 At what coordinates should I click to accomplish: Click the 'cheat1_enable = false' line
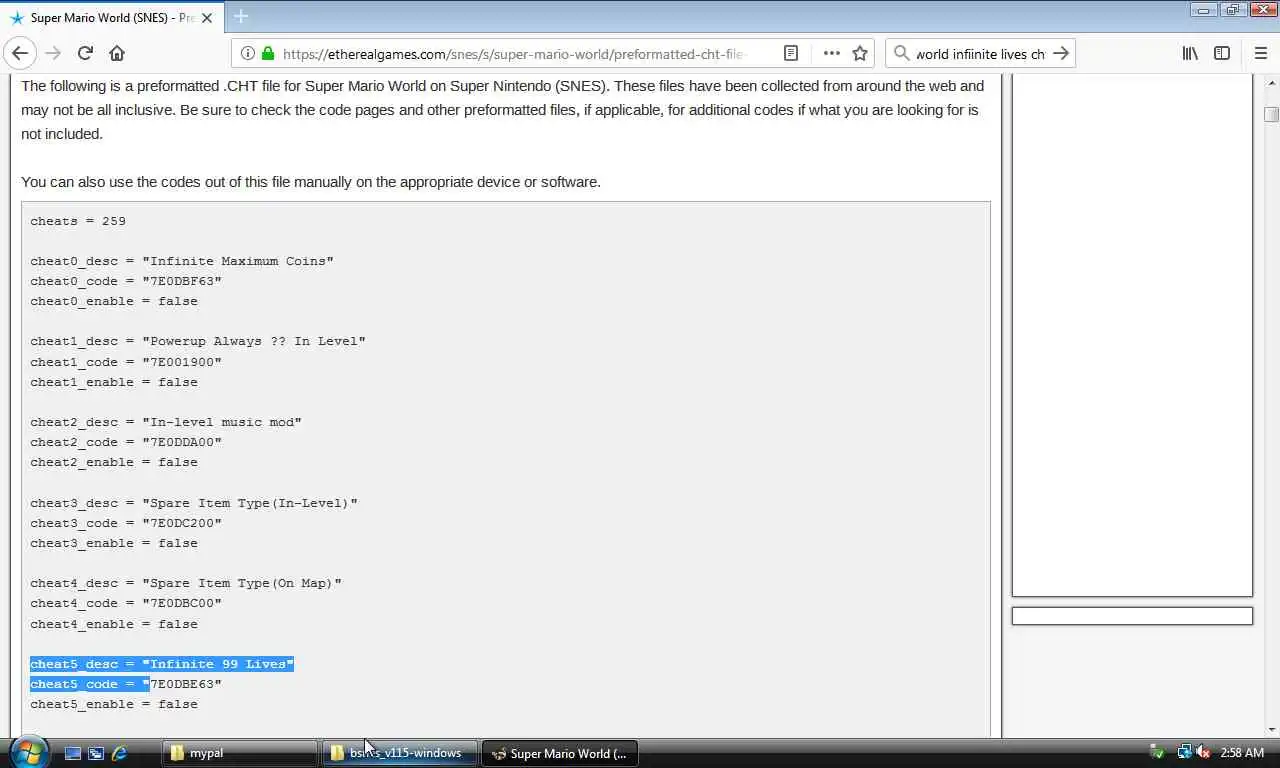click(114, 382)
